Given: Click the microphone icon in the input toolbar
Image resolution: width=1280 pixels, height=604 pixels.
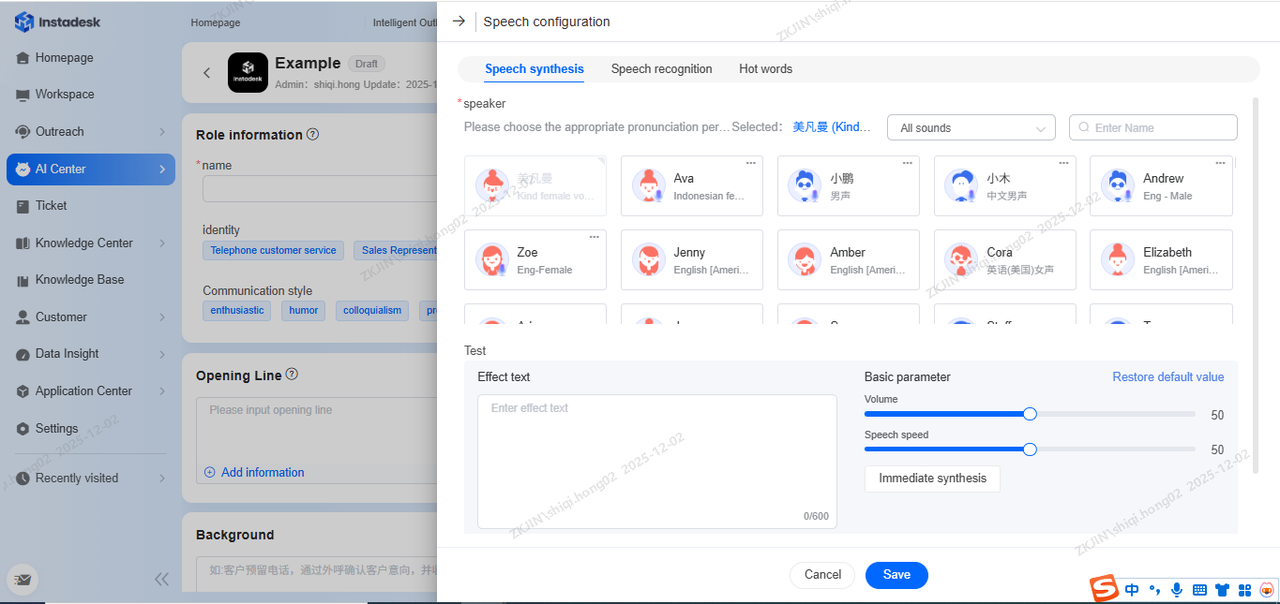Looking at the screenshot, I should (x=1177, y=590).
